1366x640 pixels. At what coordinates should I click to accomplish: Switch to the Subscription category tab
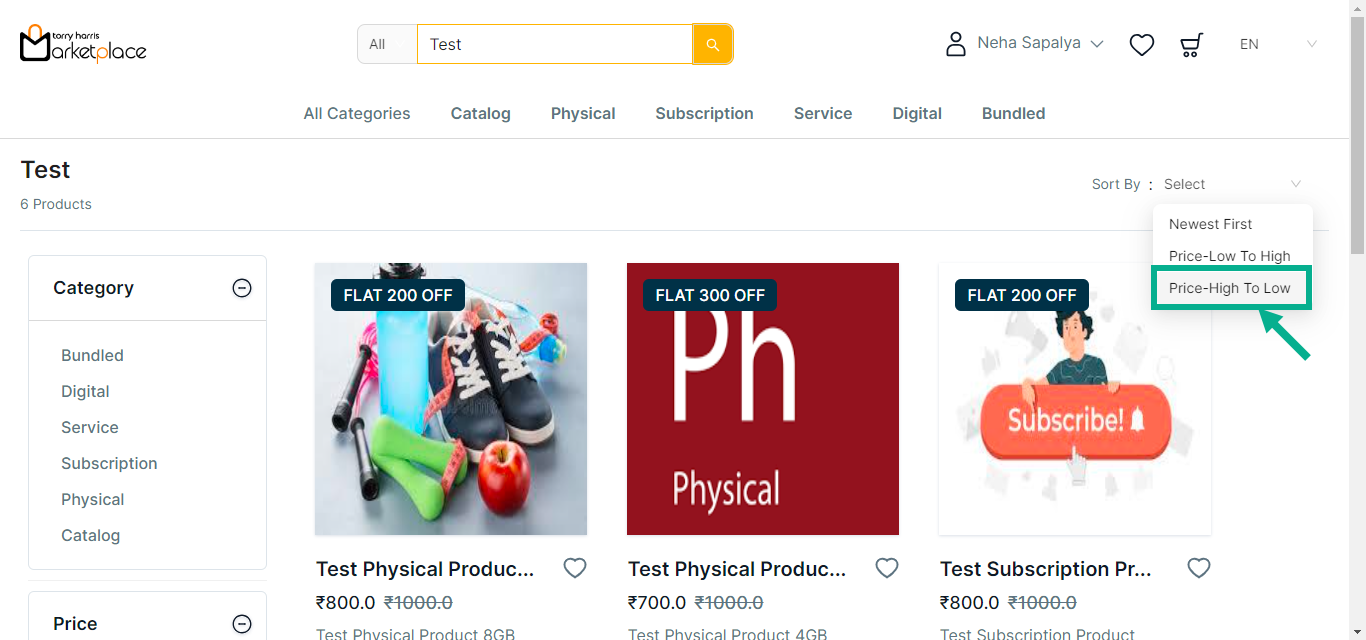coord(704,114)
